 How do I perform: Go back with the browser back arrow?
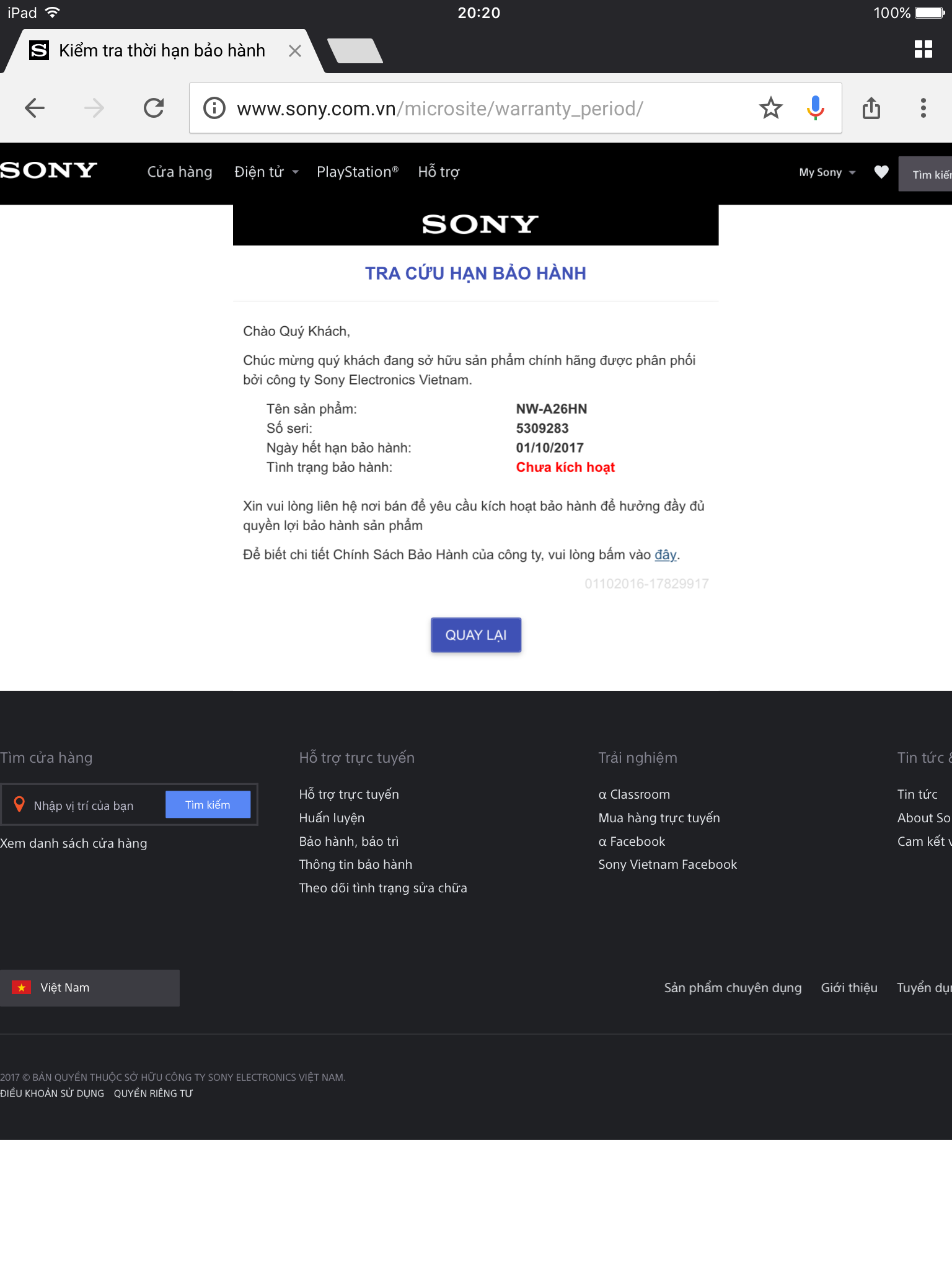[35, 108]
